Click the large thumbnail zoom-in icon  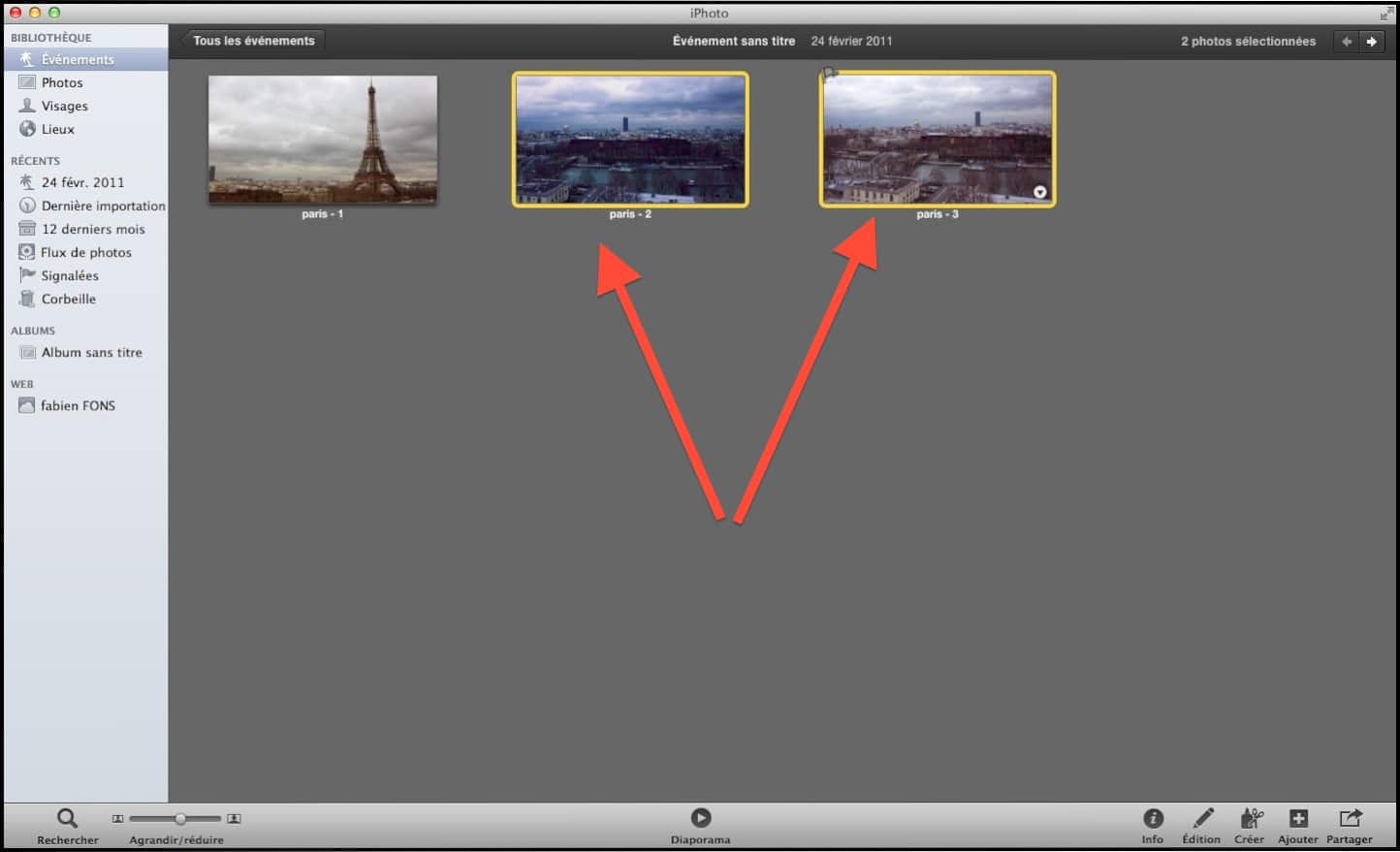(234, 819)
